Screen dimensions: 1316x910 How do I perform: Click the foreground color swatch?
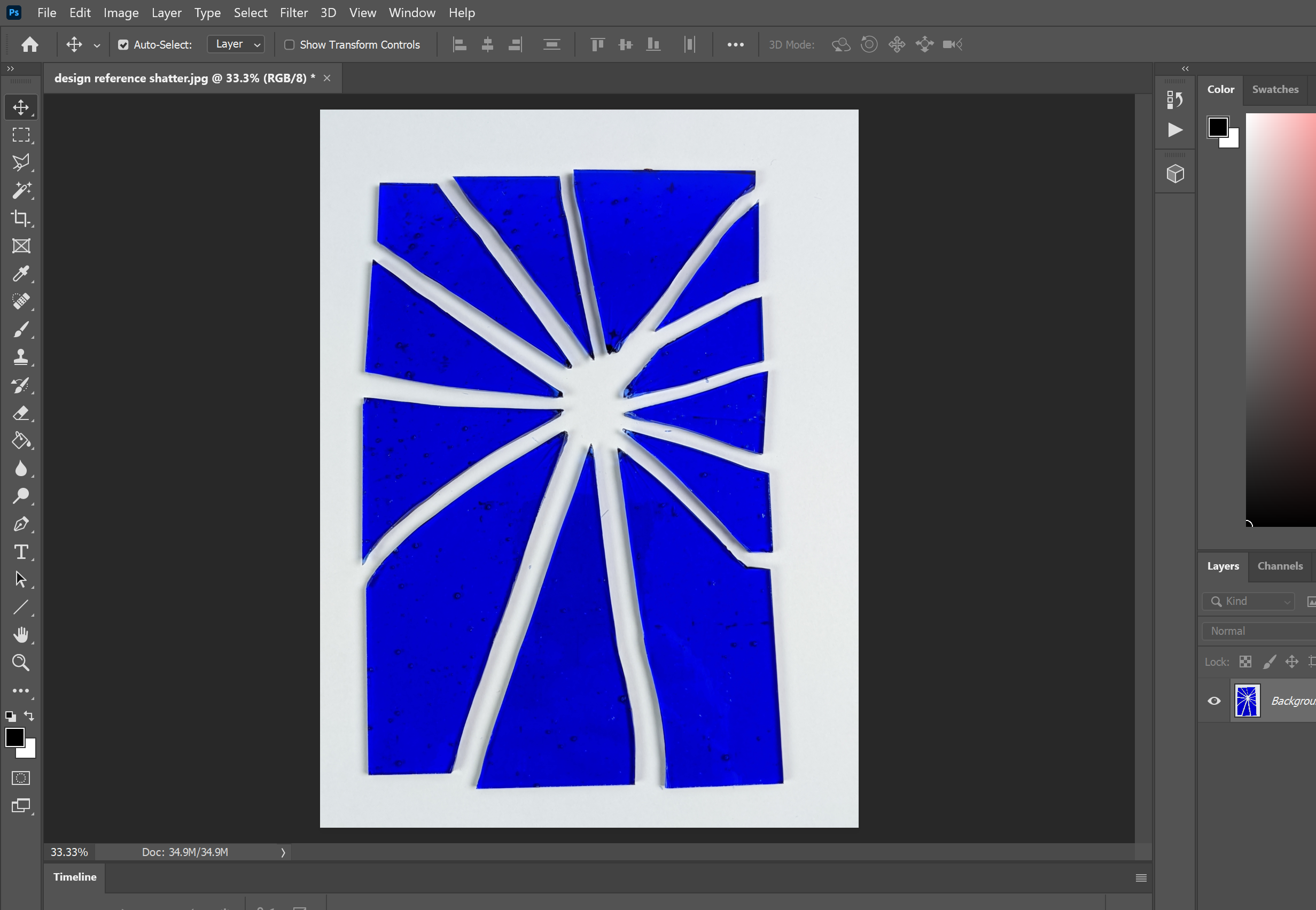(x=15, y=738)
